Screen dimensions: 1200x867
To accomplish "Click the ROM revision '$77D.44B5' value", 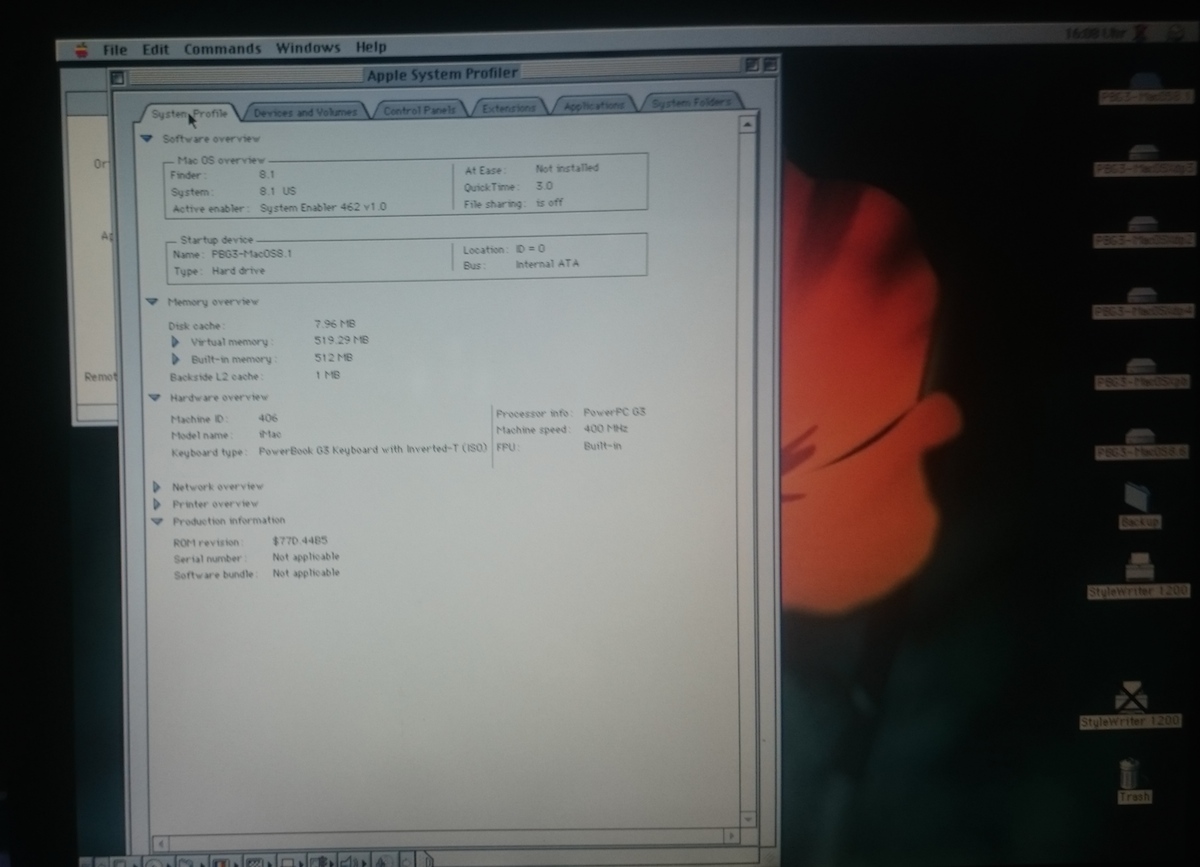I will tap(300, 541).
